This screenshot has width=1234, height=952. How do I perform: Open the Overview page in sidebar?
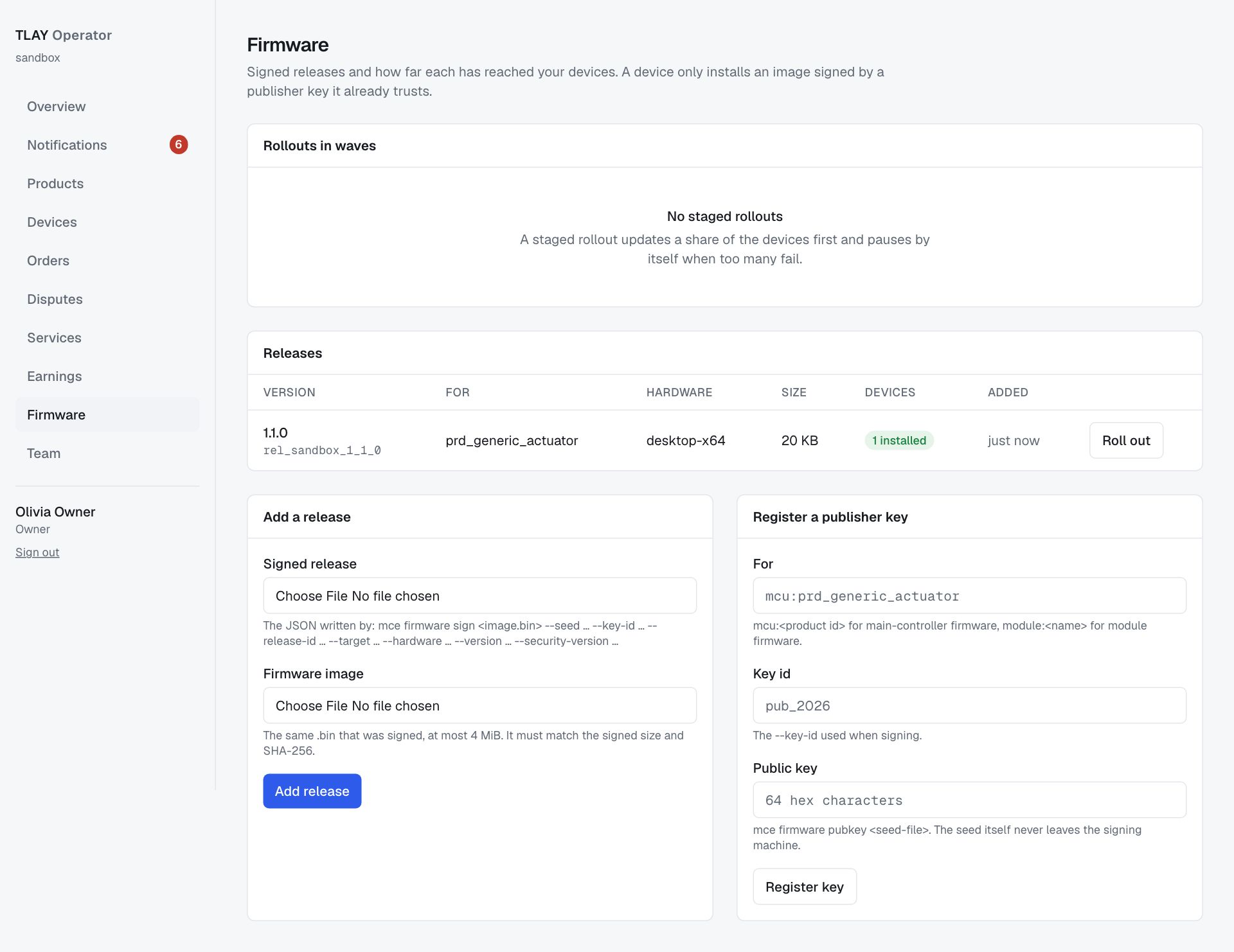[107, 107]
